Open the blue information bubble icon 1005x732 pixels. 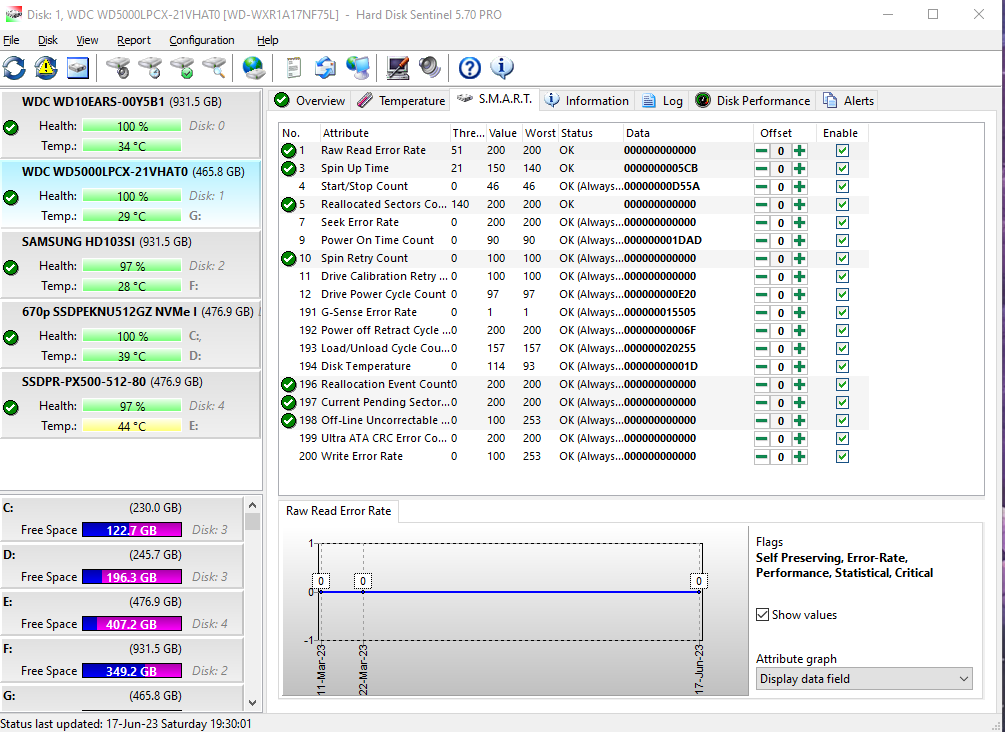point(502,67)
